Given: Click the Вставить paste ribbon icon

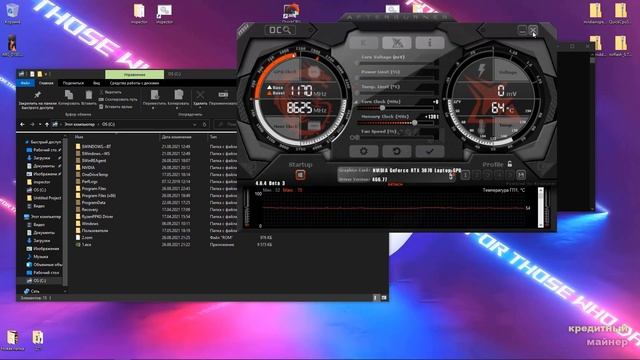Looking at the screenshot, I should [x=89, y=98].
